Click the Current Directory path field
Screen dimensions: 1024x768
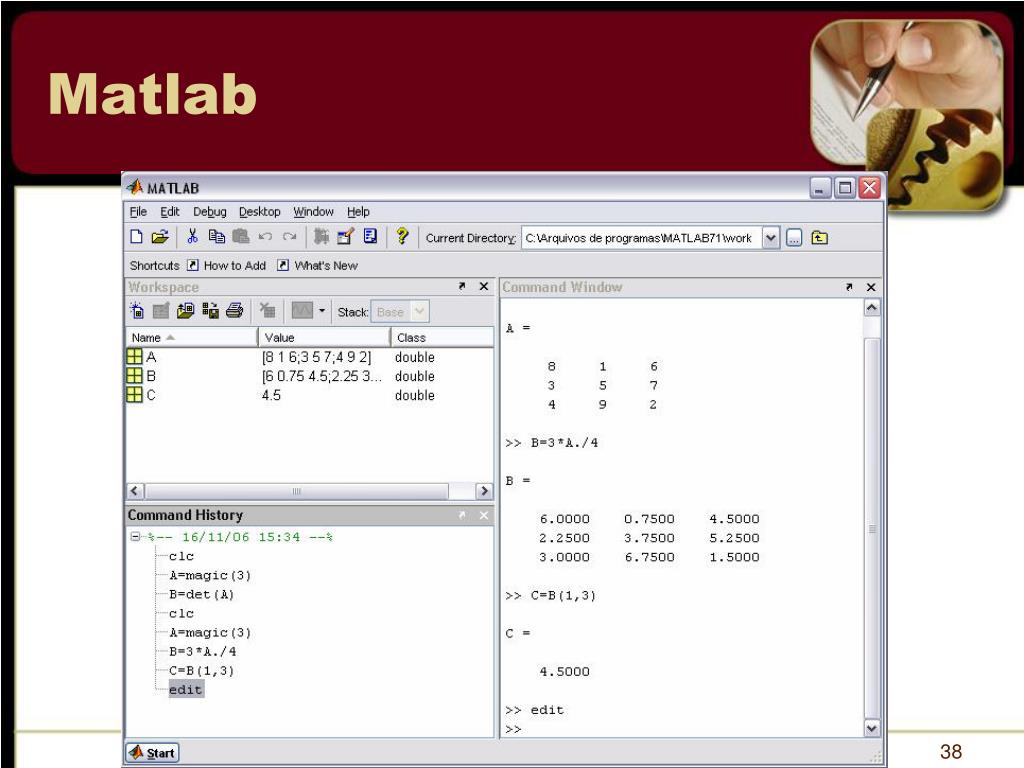coord(641,238)
